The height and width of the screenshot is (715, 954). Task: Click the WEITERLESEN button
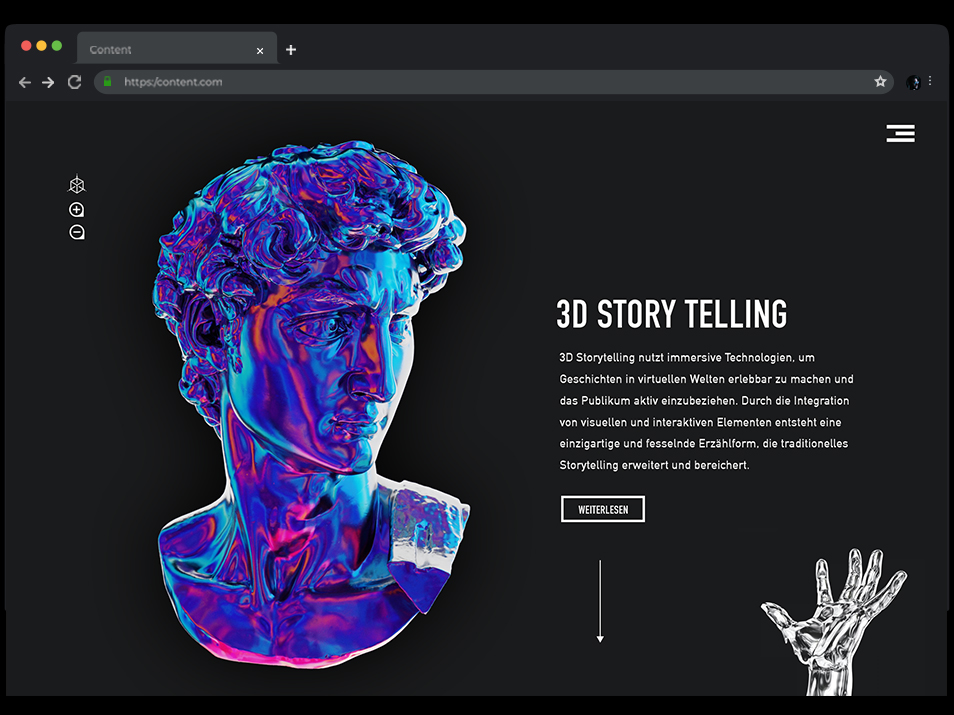pos(602,509)
